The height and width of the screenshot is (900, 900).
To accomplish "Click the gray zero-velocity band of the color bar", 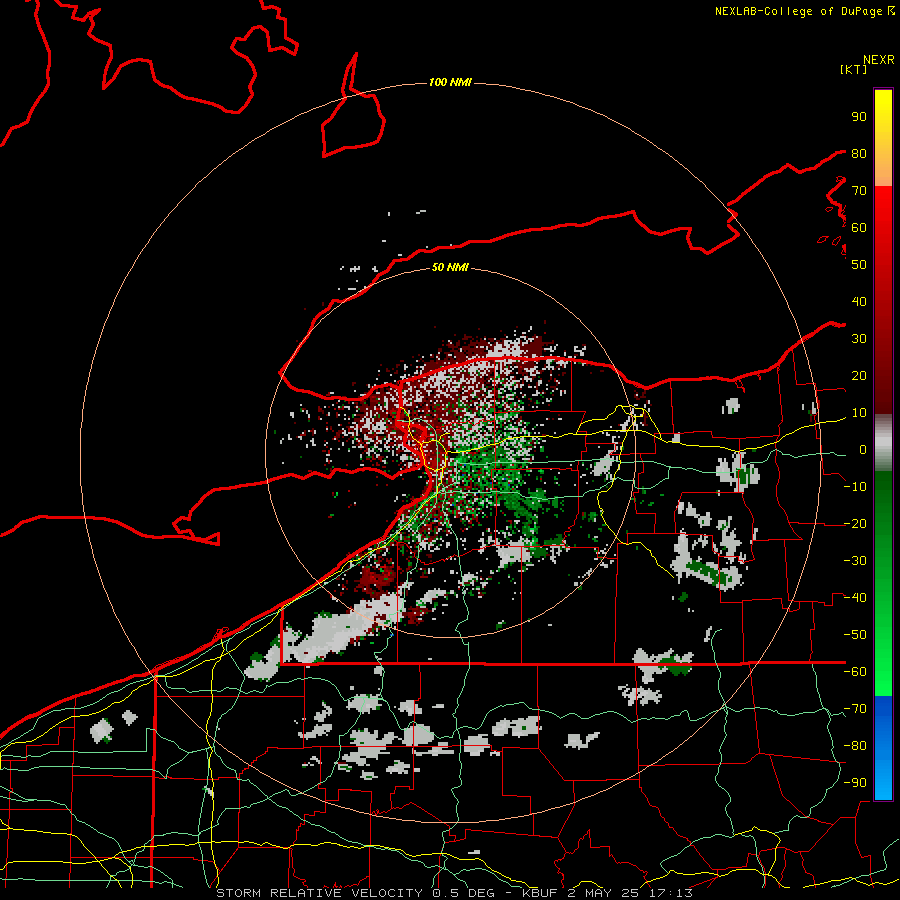I will point(883,443).
